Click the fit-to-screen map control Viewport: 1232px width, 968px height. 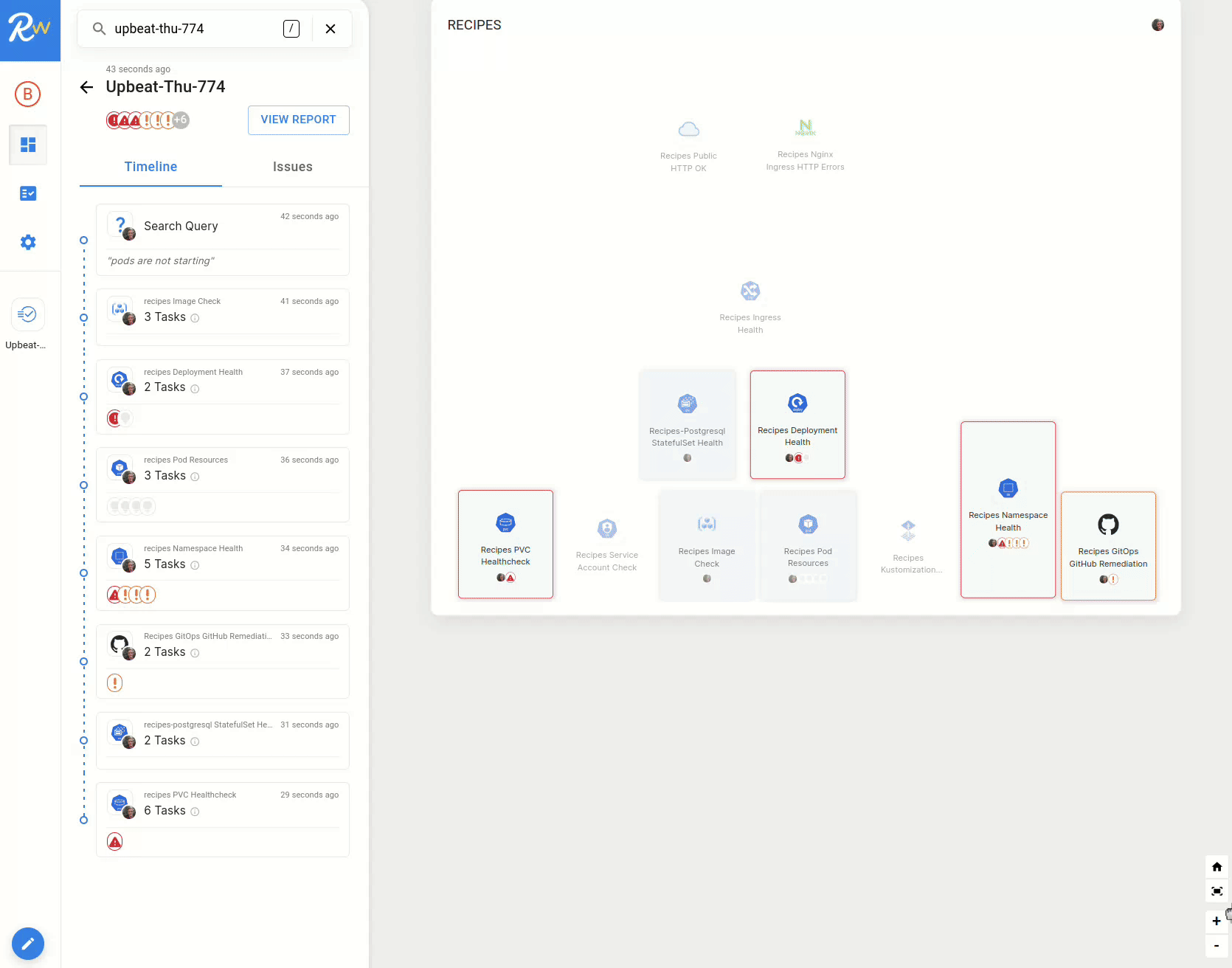coord(1217,891)
